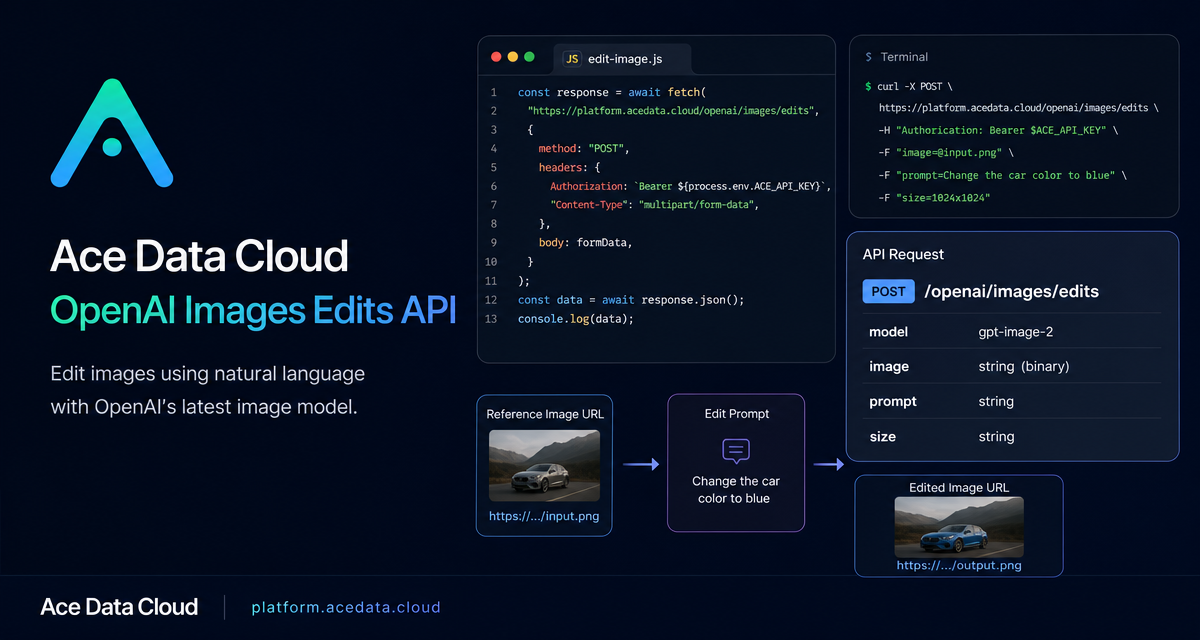Viewport: 1200px width, 640px height.
Task: Click the method: "POST" code line
Action: click(583, 148)
